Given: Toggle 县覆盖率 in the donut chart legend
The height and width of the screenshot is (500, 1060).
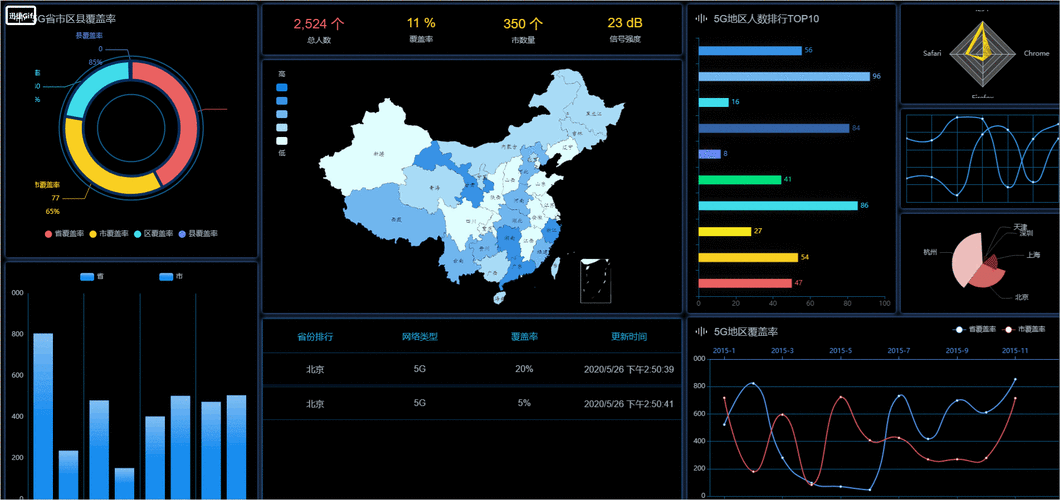Looking at the screenshot, I should tap(200, 233).
